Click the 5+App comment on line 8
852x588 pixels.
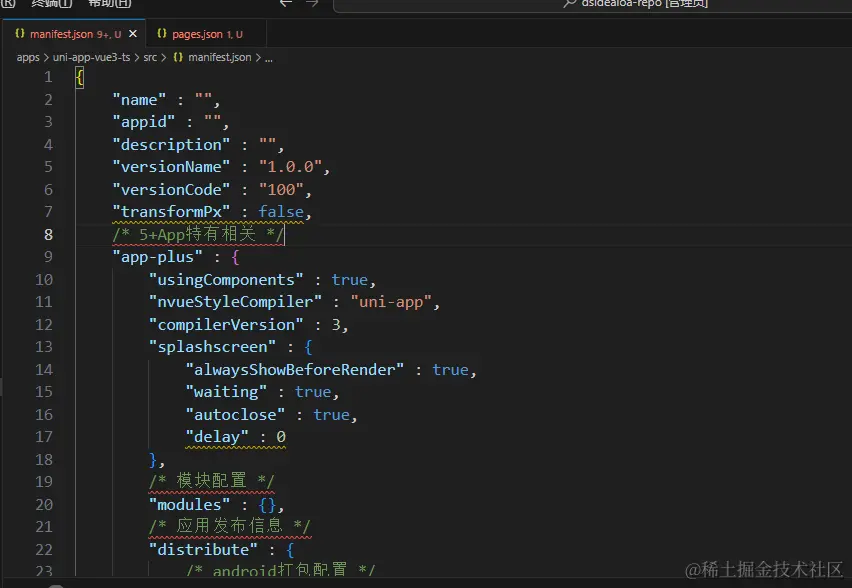[x=198, y=234]
